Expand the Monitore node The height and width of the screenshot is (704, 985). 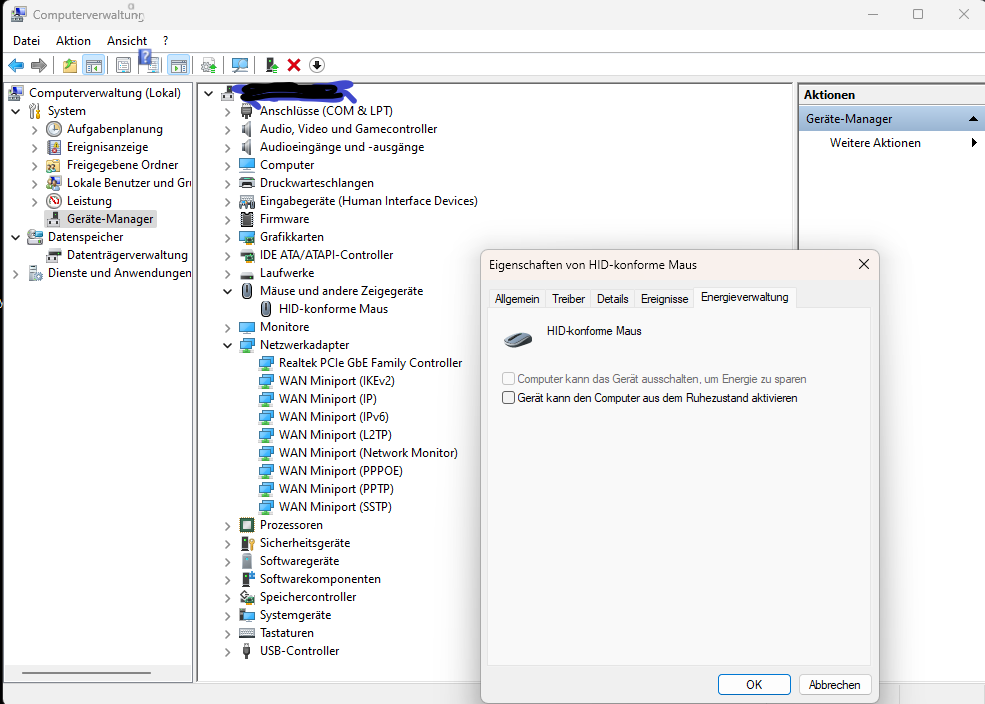pyautogui.click(x=227, y=328)
